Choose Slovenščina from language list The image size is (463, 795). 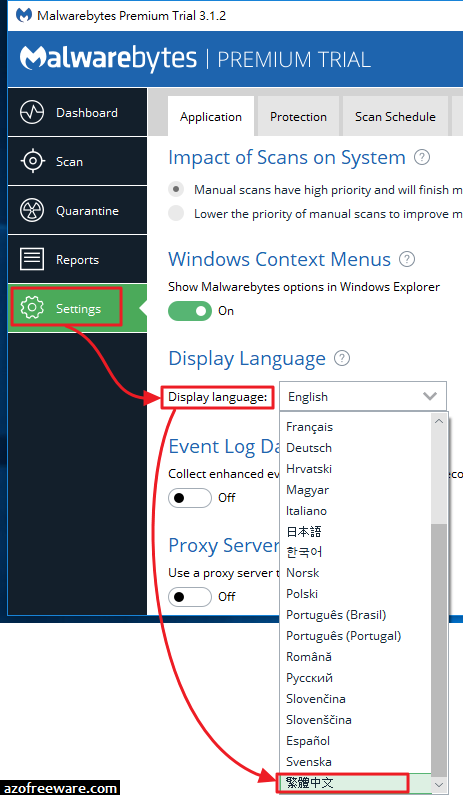click(x=355, y=719)
